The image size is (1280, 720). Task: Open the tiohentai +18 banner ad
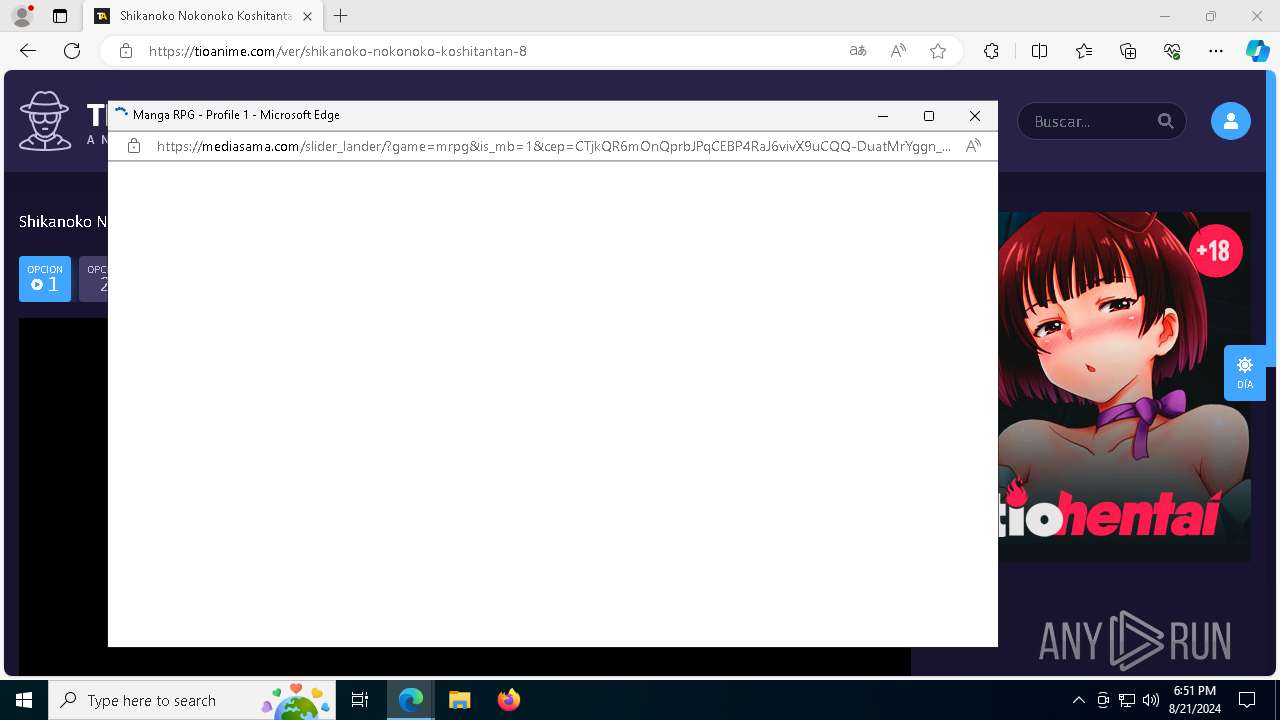click(1124, 386)
